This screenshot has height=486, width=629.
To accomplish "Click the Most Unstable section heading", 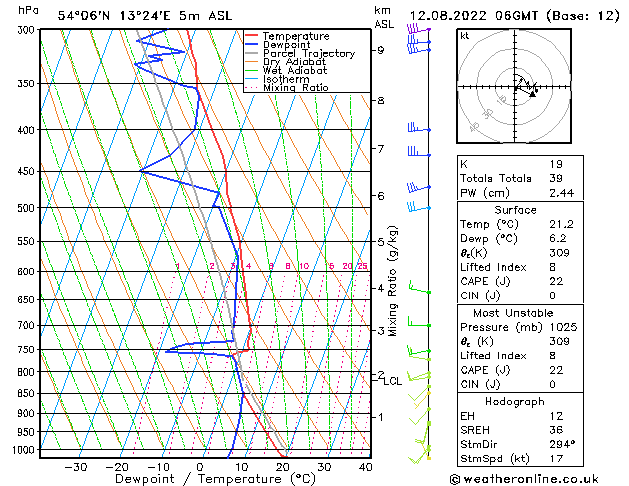I will [513, 313].
